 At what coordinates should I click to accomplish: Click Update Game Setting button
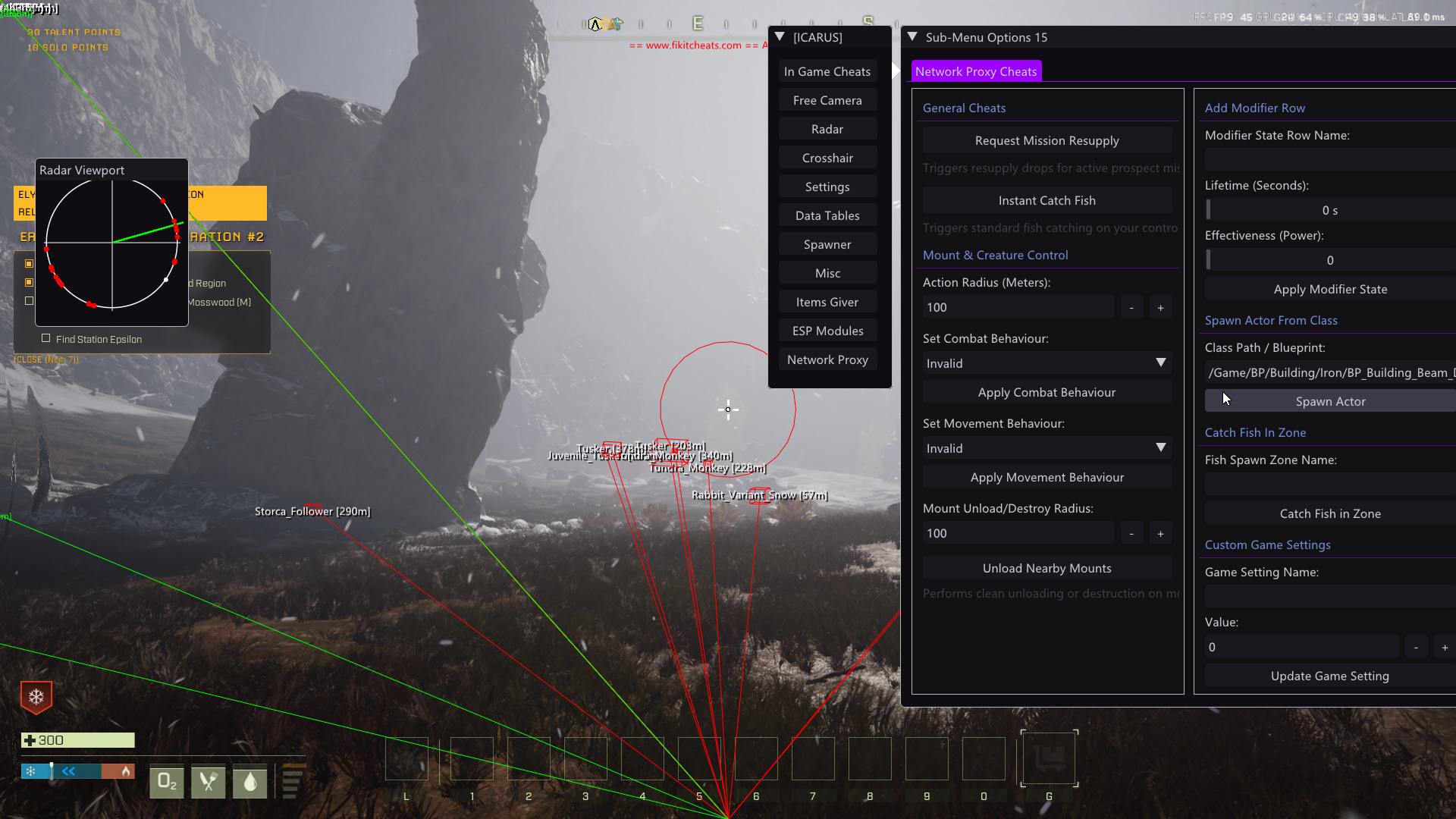[x=1330, y=676]
